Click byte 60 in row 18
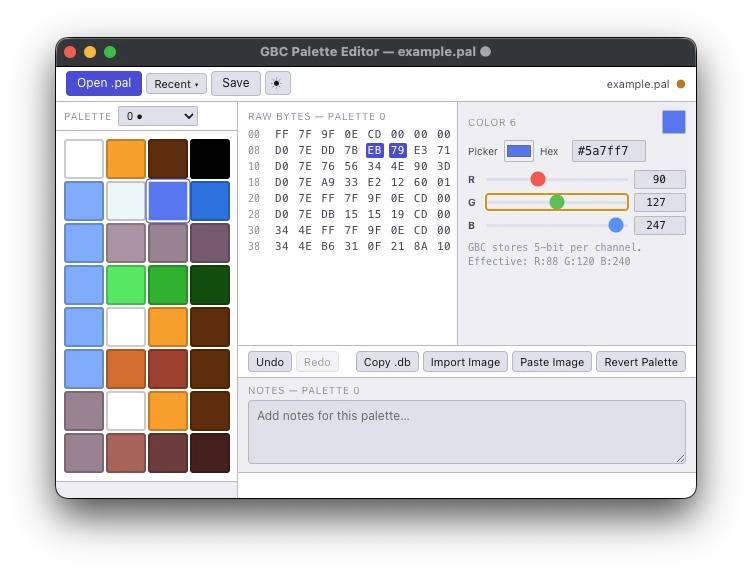The width and height of the screenshot is (752, 572). point(421,182)
